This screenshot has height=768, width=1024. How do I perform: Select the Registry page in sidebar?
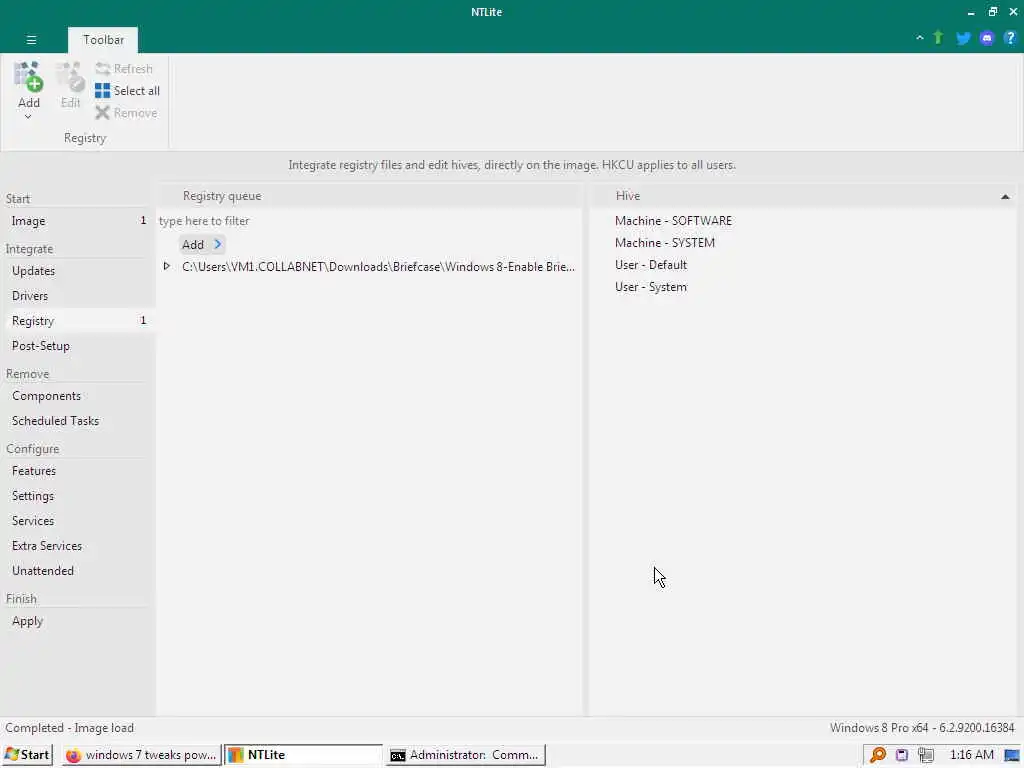point(78,321)
